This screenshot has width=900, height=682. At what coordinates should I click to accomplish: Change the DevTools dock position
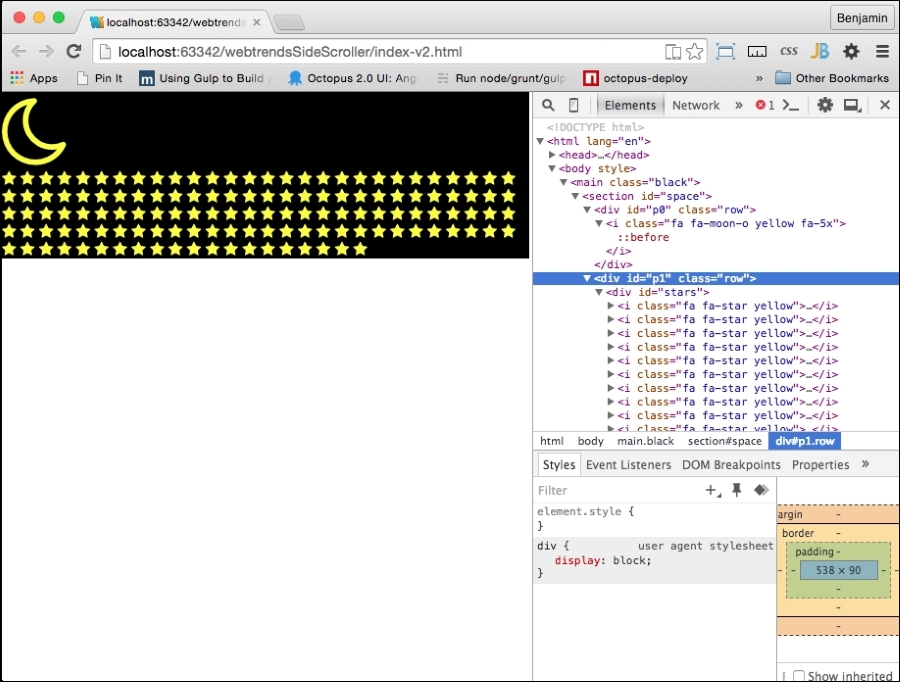tap(853, 104)
